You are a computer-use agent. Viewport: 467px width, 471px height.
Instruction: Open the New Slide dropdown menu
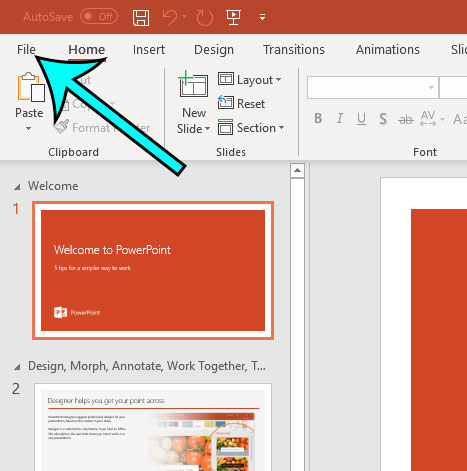(x=193, y=129)
